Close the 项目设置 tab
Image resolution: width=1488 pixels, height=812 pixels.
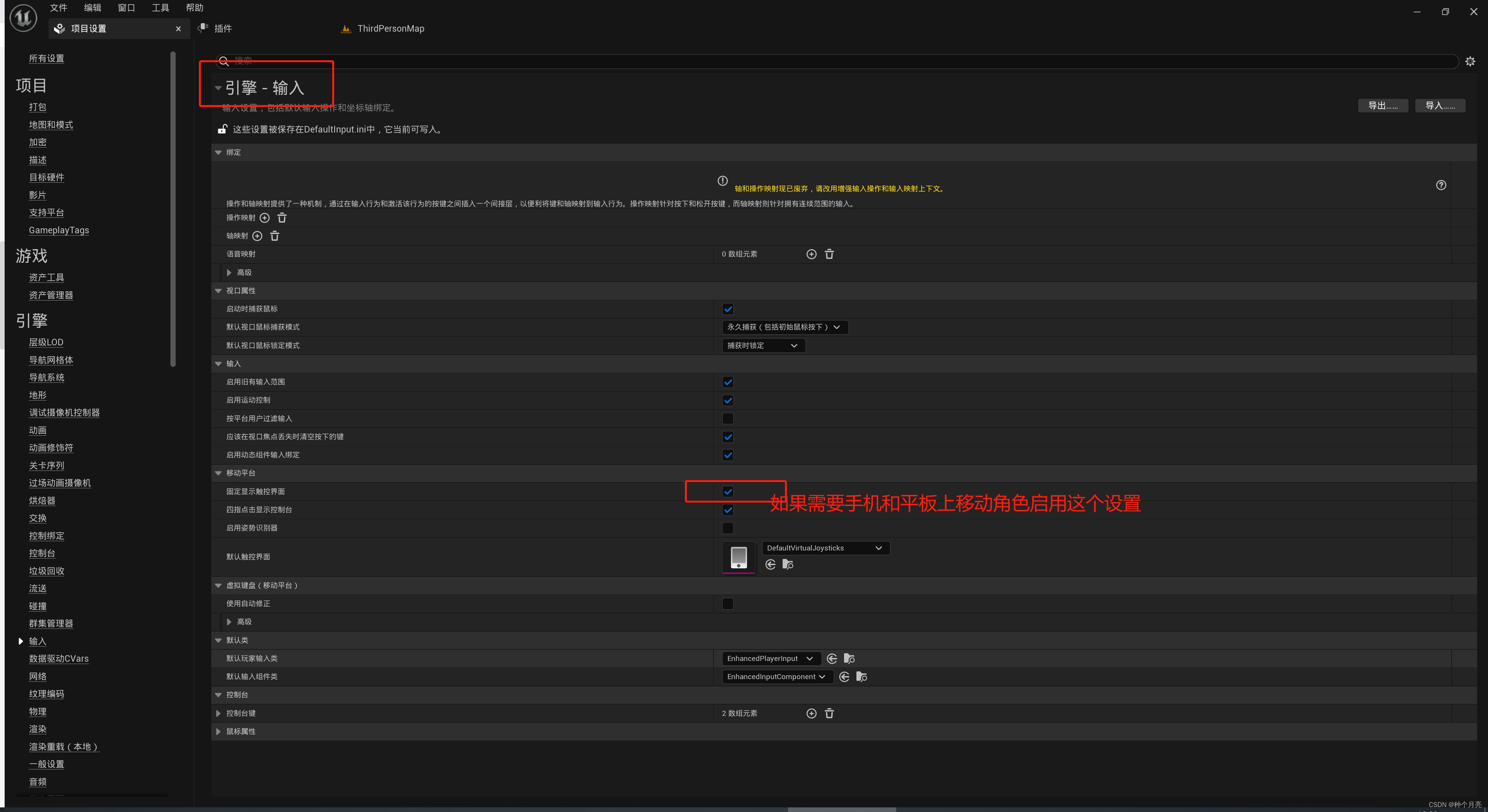178,28
